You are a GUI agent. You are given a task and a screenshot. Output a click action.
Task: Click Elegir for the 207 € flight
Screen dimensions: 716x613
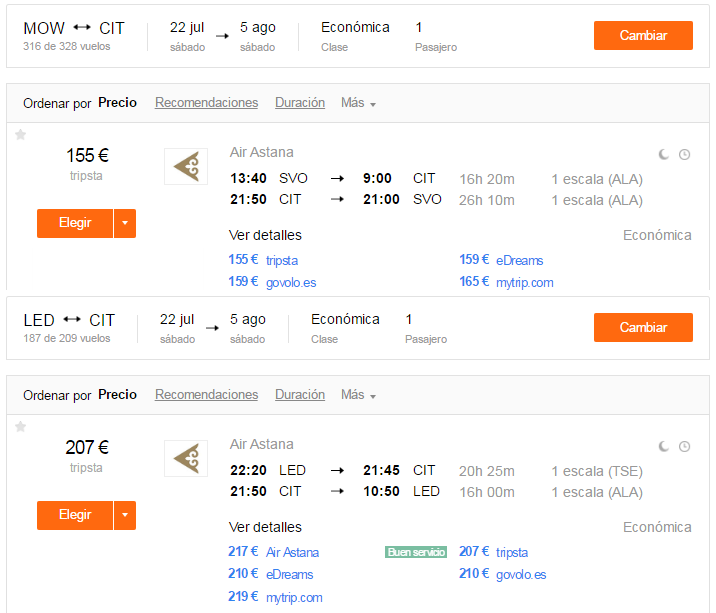click(x=75, y=515)
